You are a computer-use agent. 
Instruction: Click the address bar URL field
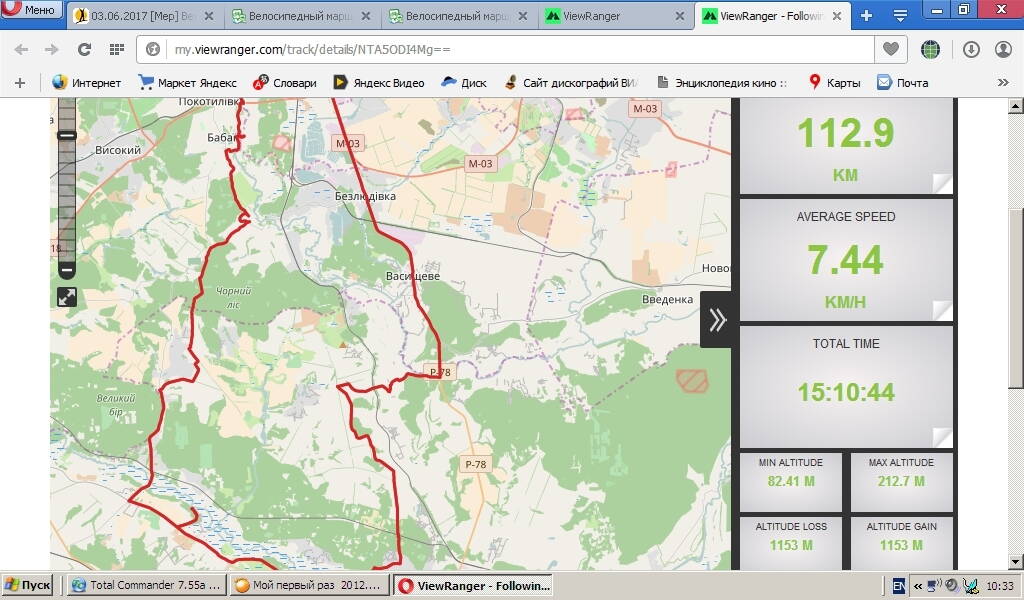click(500, 49)
